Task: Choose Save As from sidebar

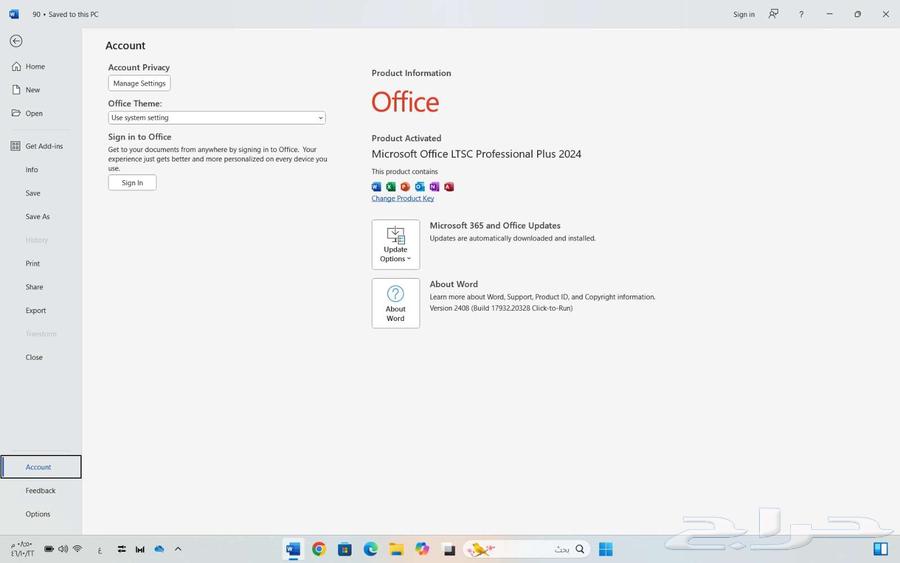Action: (37, 217)
